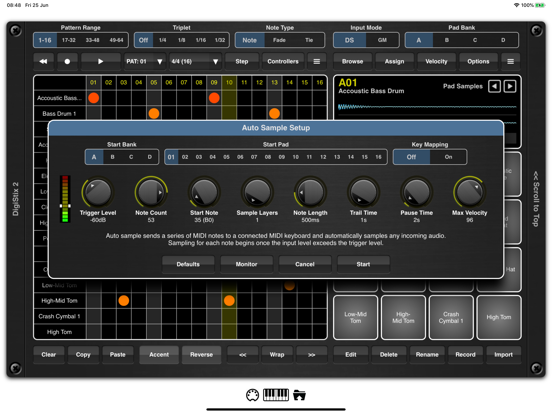552x414 pixels.
Task: Open the sequencer hamburger menu next to Controllers
Action: (x=317, y=61)
